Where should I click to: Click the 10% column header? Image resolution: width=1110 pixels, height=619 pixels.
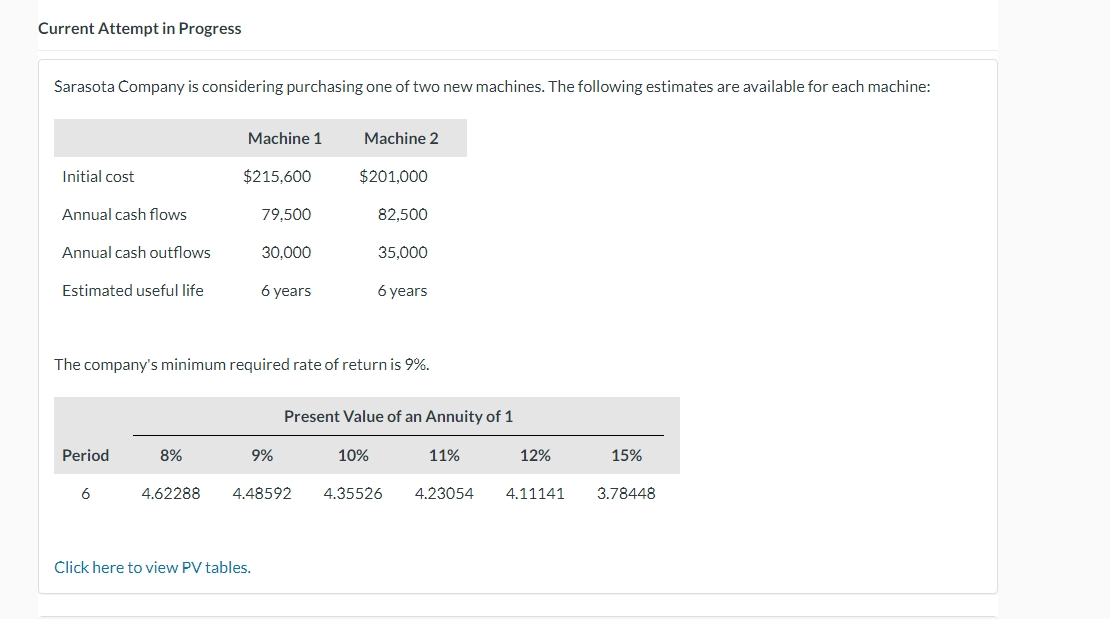coord(353,455)
